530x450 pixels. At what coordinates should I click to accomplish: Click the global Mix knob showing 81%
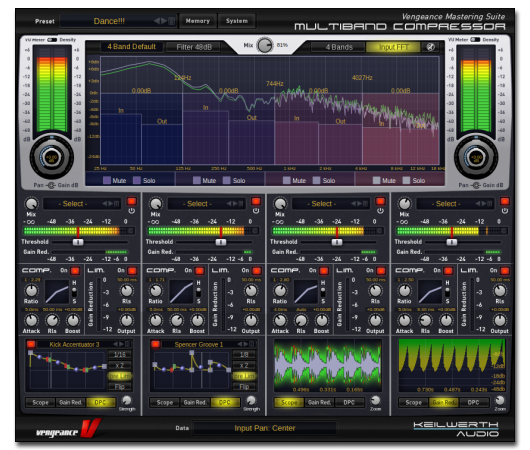(x=265, y=45)
